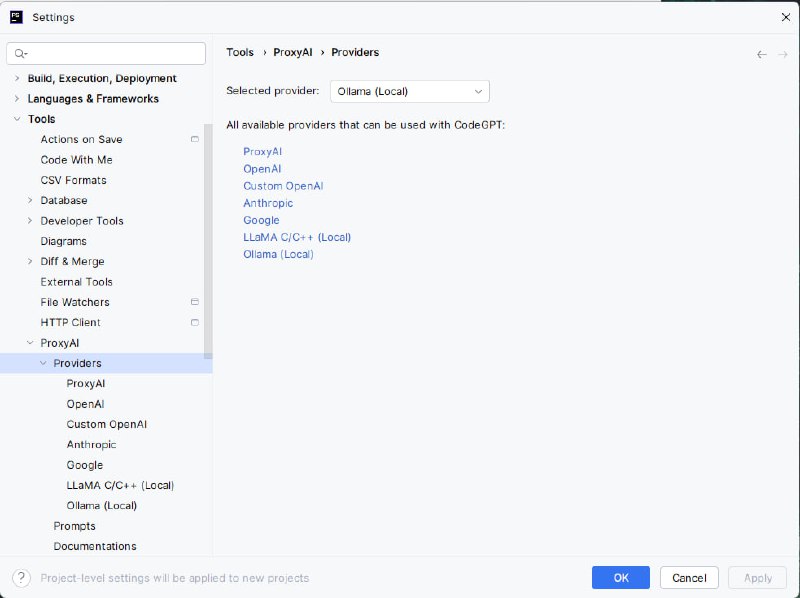Navigate forward with the right arrow

(x=783, y=54)
